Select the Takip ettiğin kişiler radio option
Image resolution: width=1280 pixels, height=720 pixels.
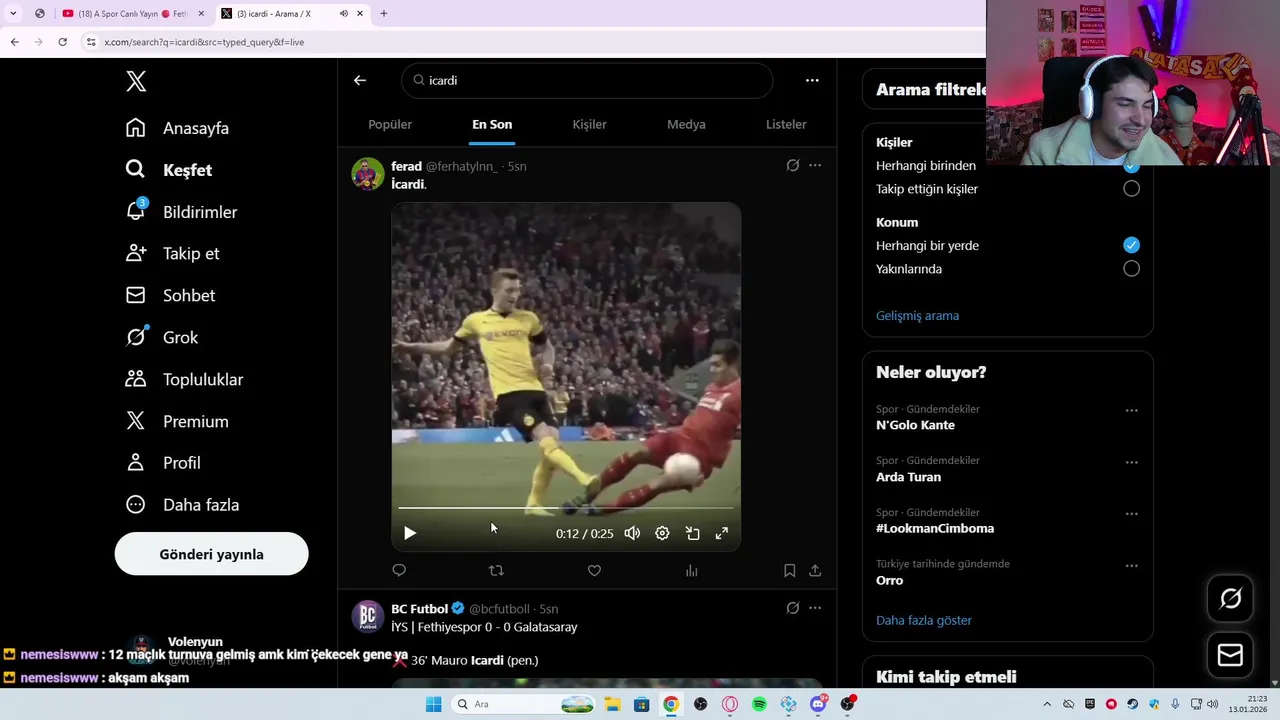tap(1131, 188)
